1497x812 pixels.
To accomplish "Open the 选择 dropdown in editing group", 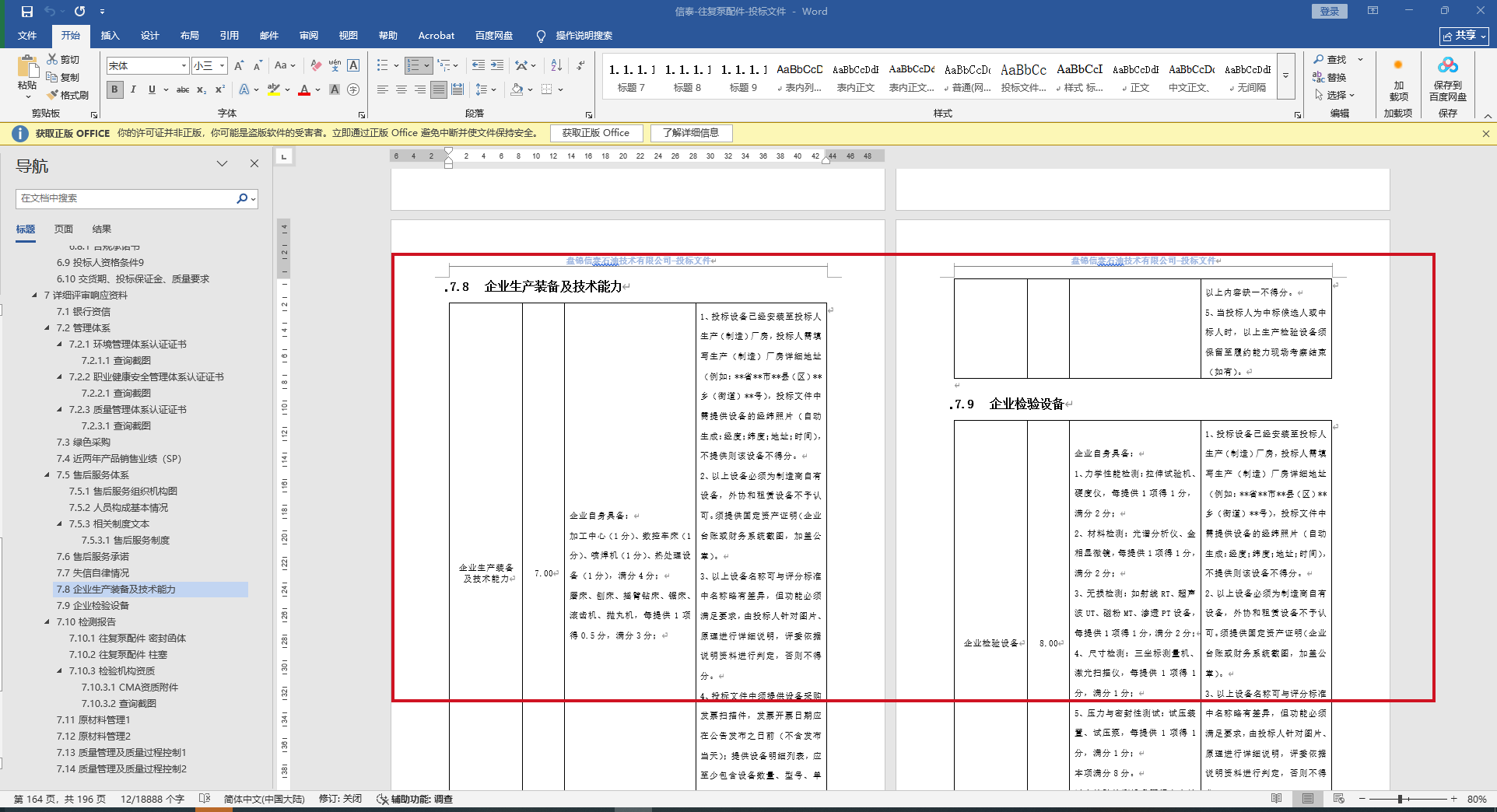I will 1335,95.
